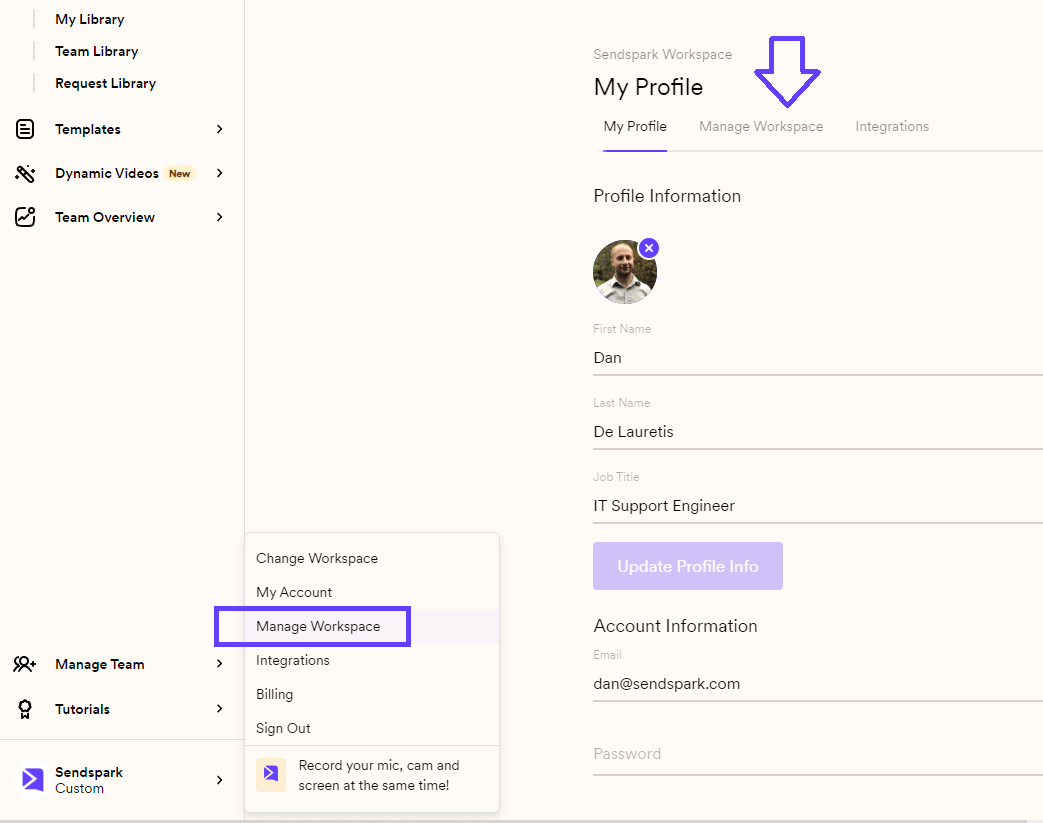Click the Tutorials award icon
1043x823 pixels.
click(x=25, y=709)
